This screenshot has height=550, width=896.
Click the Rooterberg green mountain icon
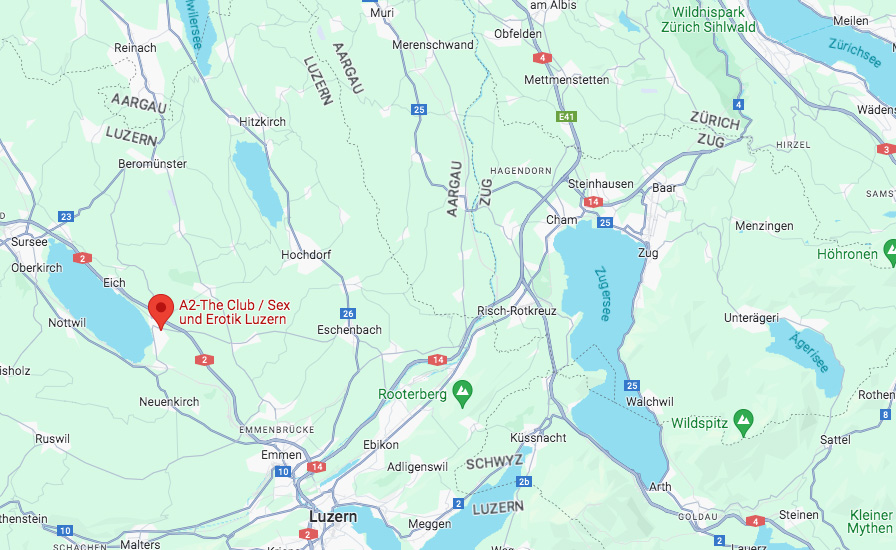pos(462,393)
